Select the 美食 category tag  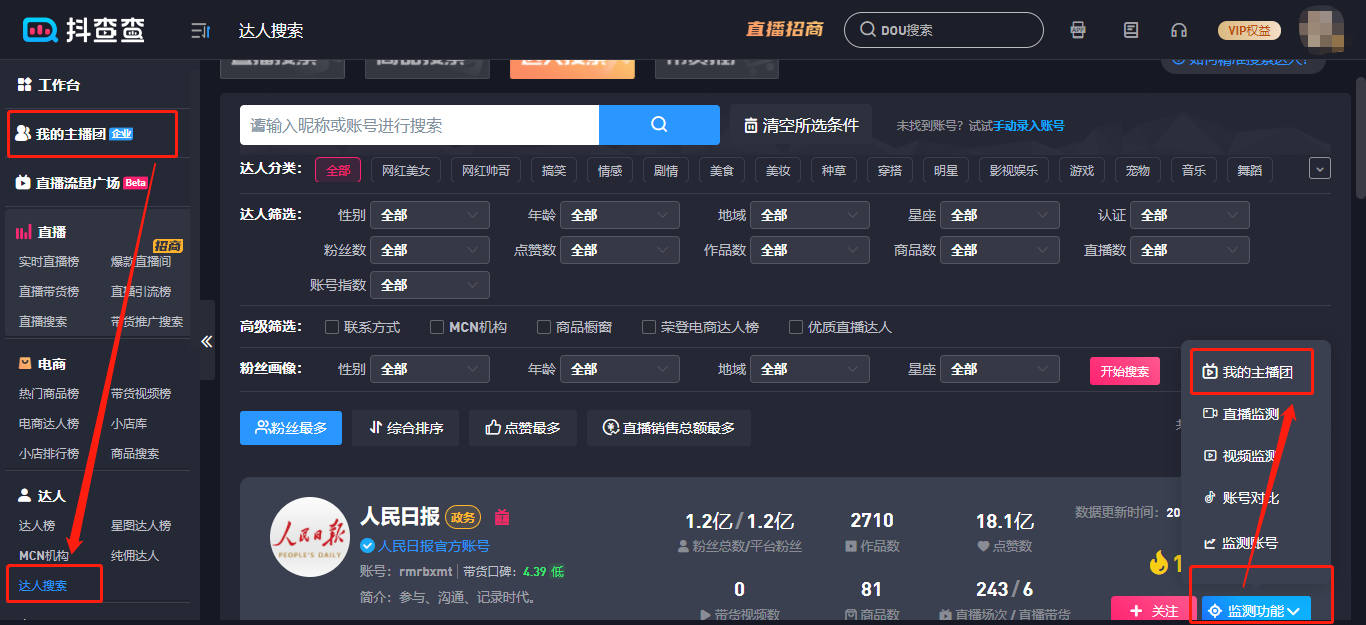click(x=721, y=170)
